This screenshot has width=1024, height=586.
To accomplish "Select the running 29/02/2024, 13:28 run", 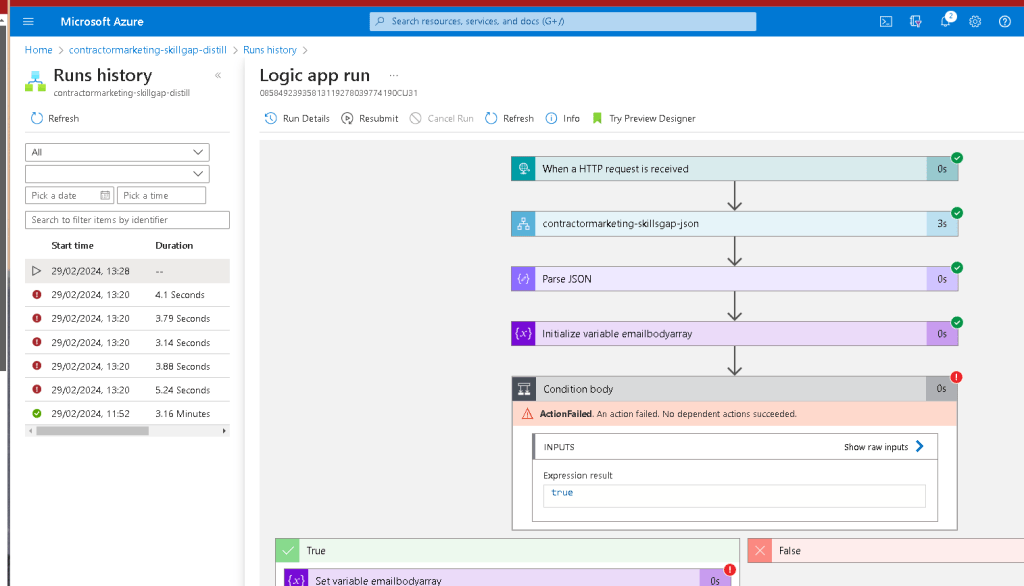I will (x=127, y=270).
